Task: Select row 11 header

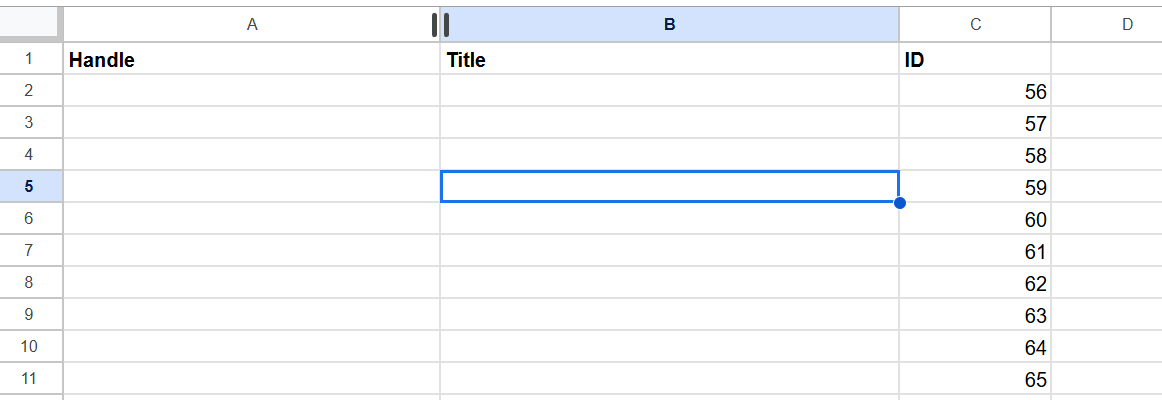Action: click(x=30, y=379)
